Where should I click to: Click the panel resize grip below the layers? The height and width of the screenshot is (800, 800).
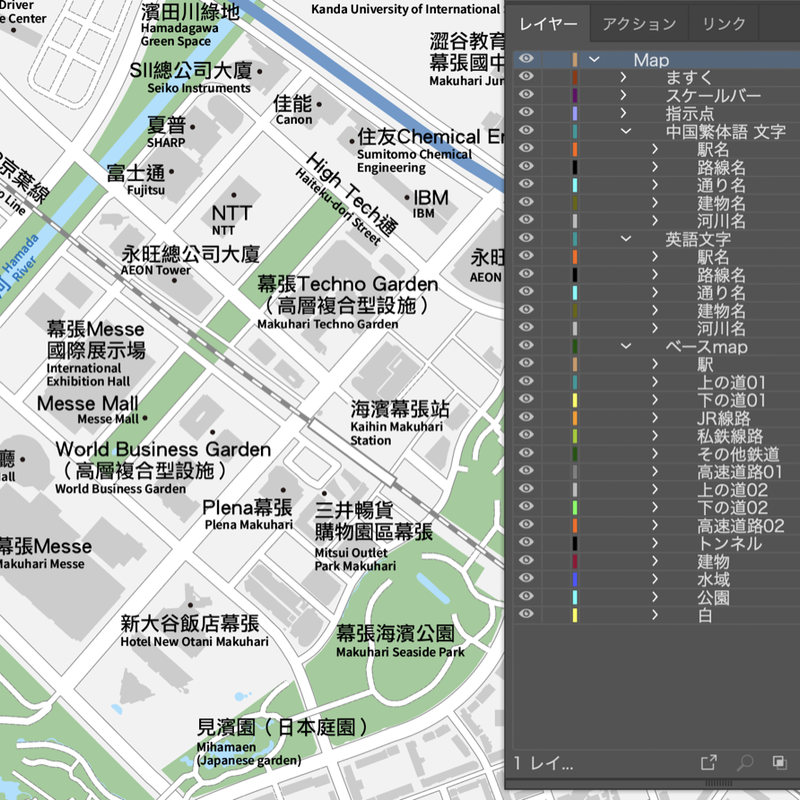[718, 784]
